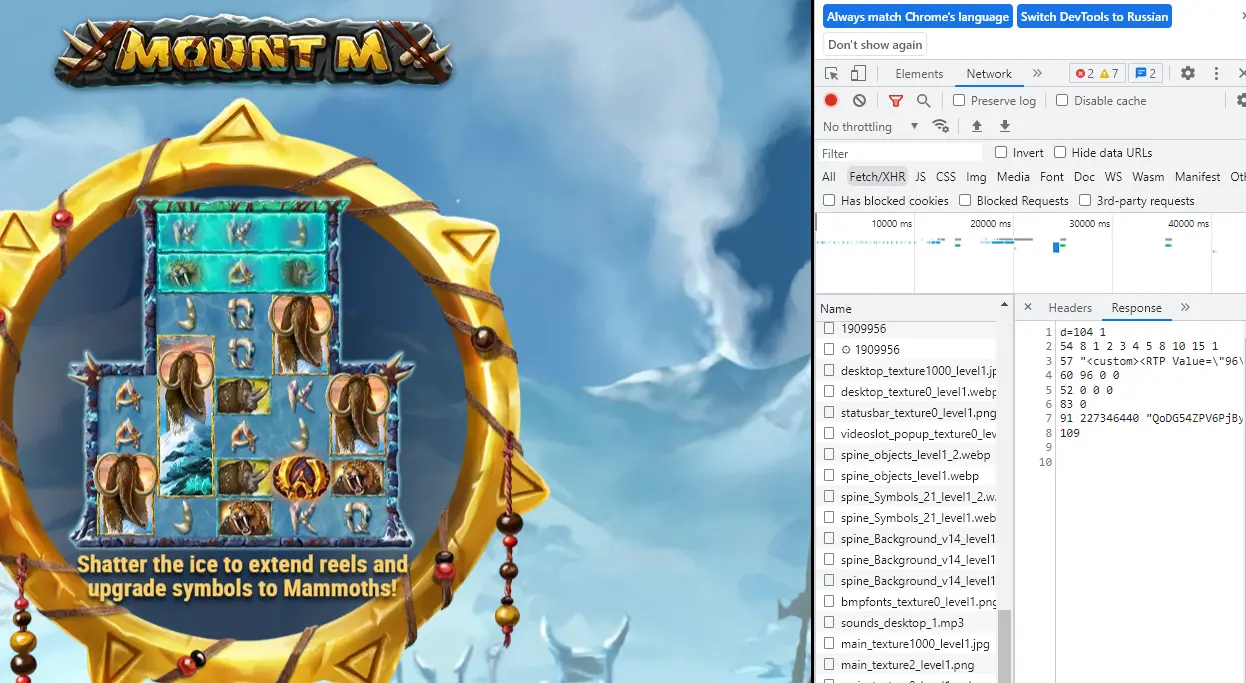
Task: Open the DevTools three-dot customize menu
Action: pyautogui.click(x=1216, y=74)
